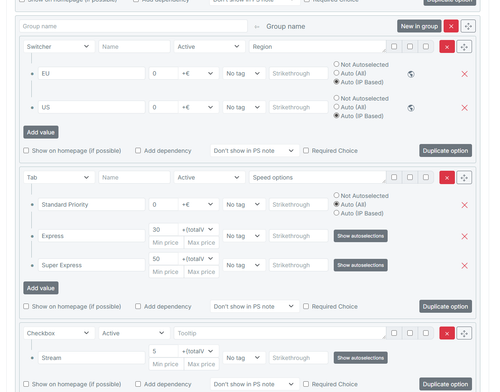Open Express price type dropdown
Screen dimensions: 500x392
[x=198, y=230]
